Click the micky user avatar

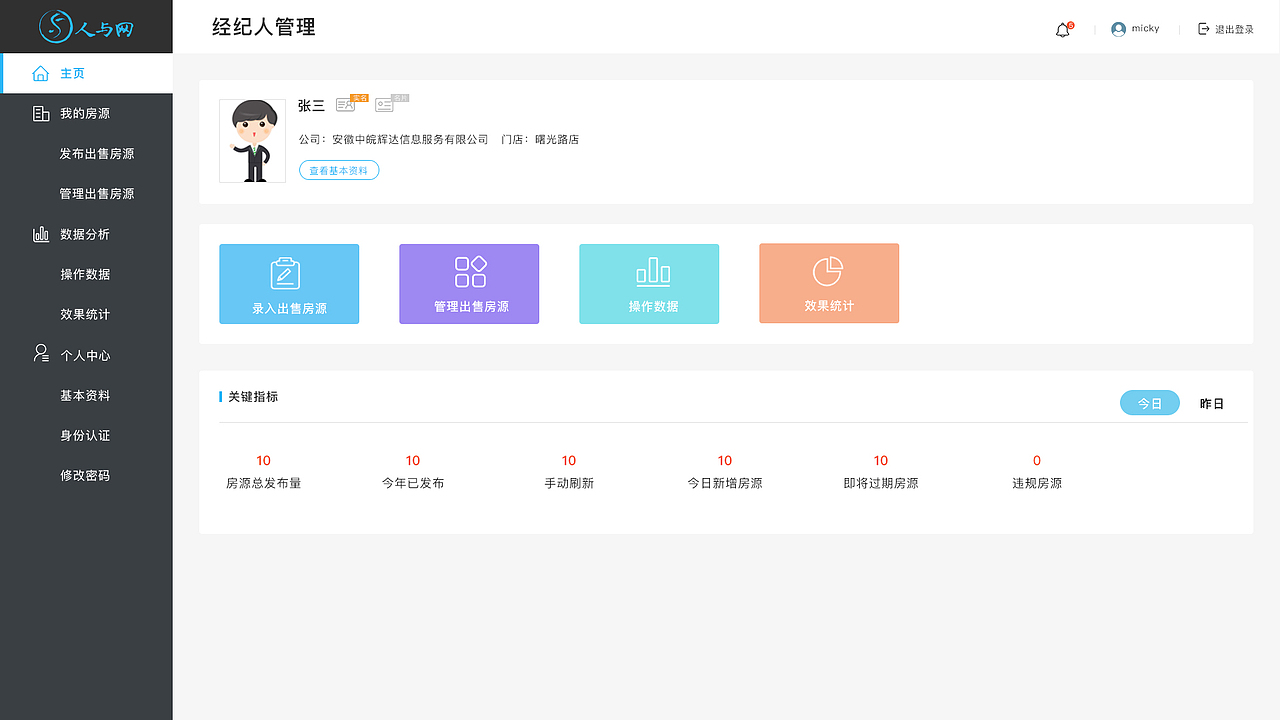(x=1117, y=29)
